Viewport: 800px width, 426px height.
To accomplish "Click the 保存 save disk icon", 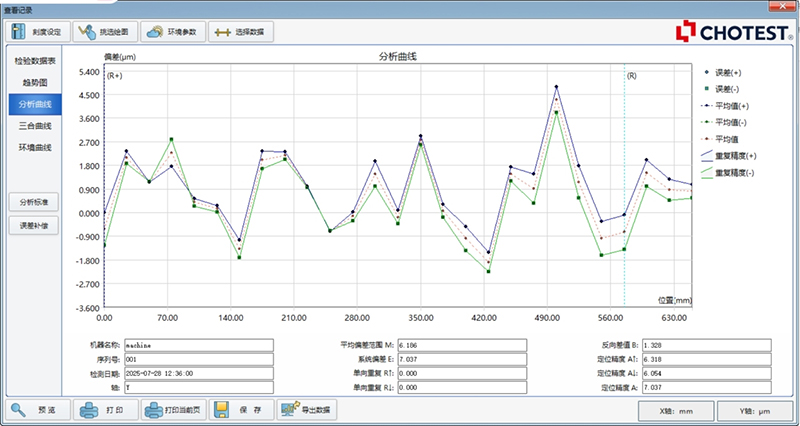I will point(222,409).
